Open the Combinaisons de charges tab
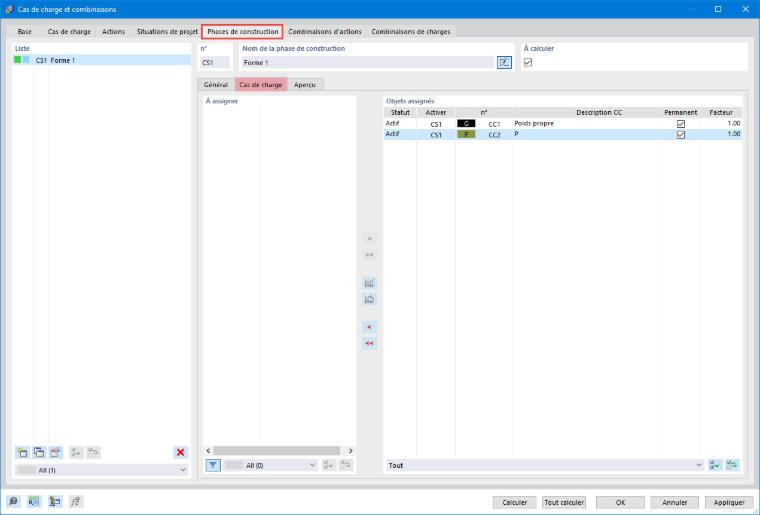760x515 pixels. pyautogui.click(x=411, y=31)
